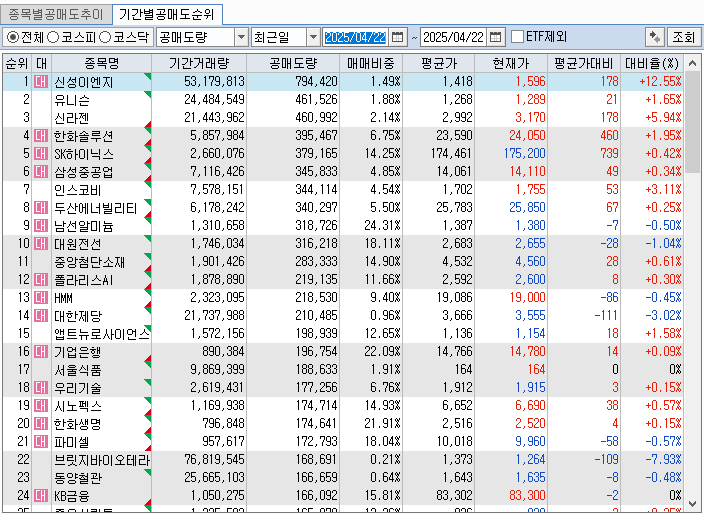Click the 대 icon for 우리기술
Image resolution: width=704 pixels, height=515 pixels.
[41, 387]
